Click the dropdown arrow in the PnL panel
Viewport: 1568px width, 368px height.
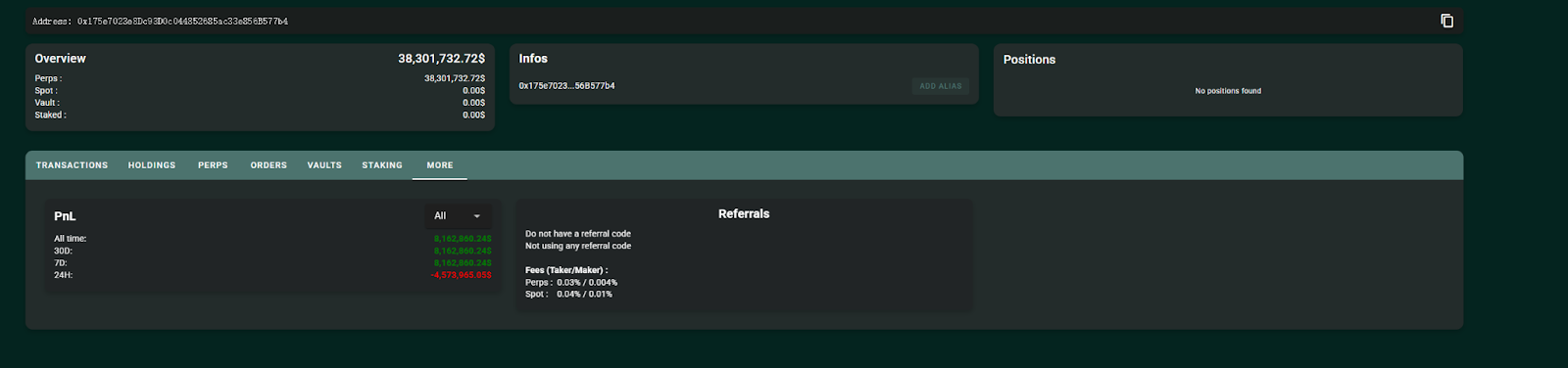click(x=477, y=216)
